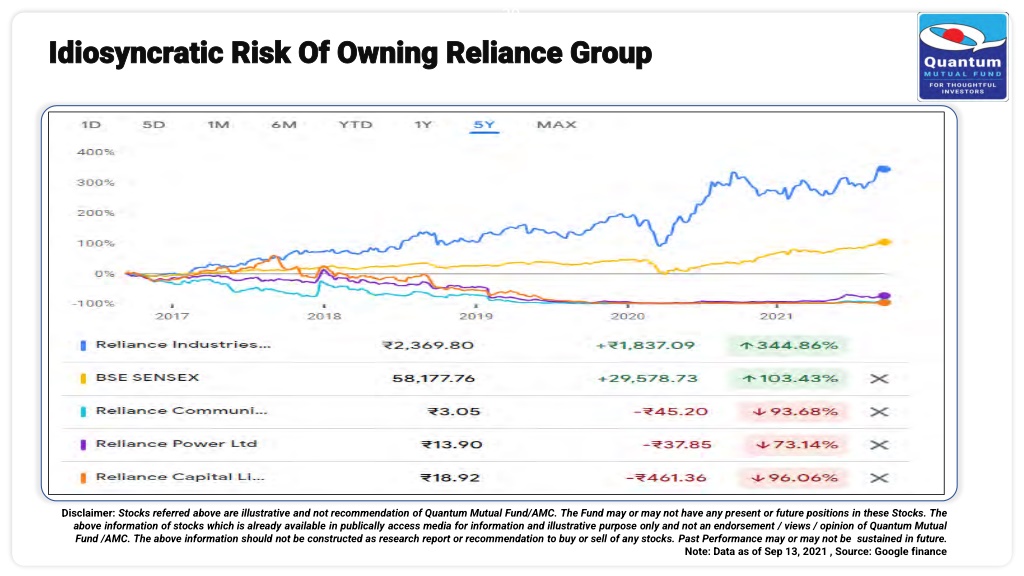Screen dimensions: 1024x576
Task: Click the 2018 x-axis label
Action: coord(324,316)
